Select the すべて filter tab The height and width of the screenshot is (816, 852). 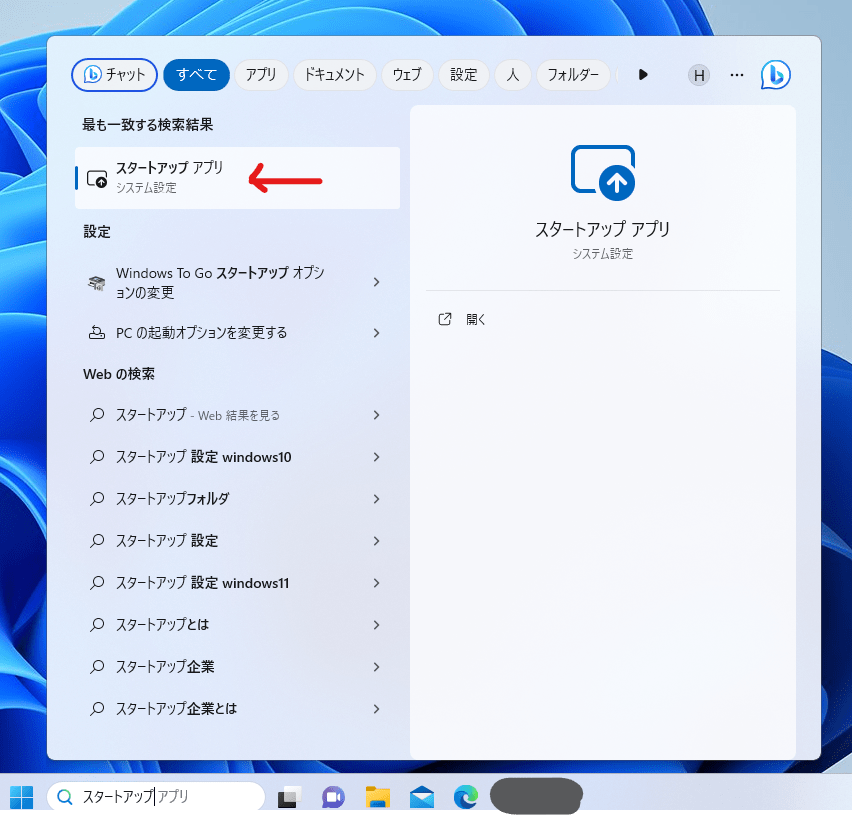(x=197, y=75)
